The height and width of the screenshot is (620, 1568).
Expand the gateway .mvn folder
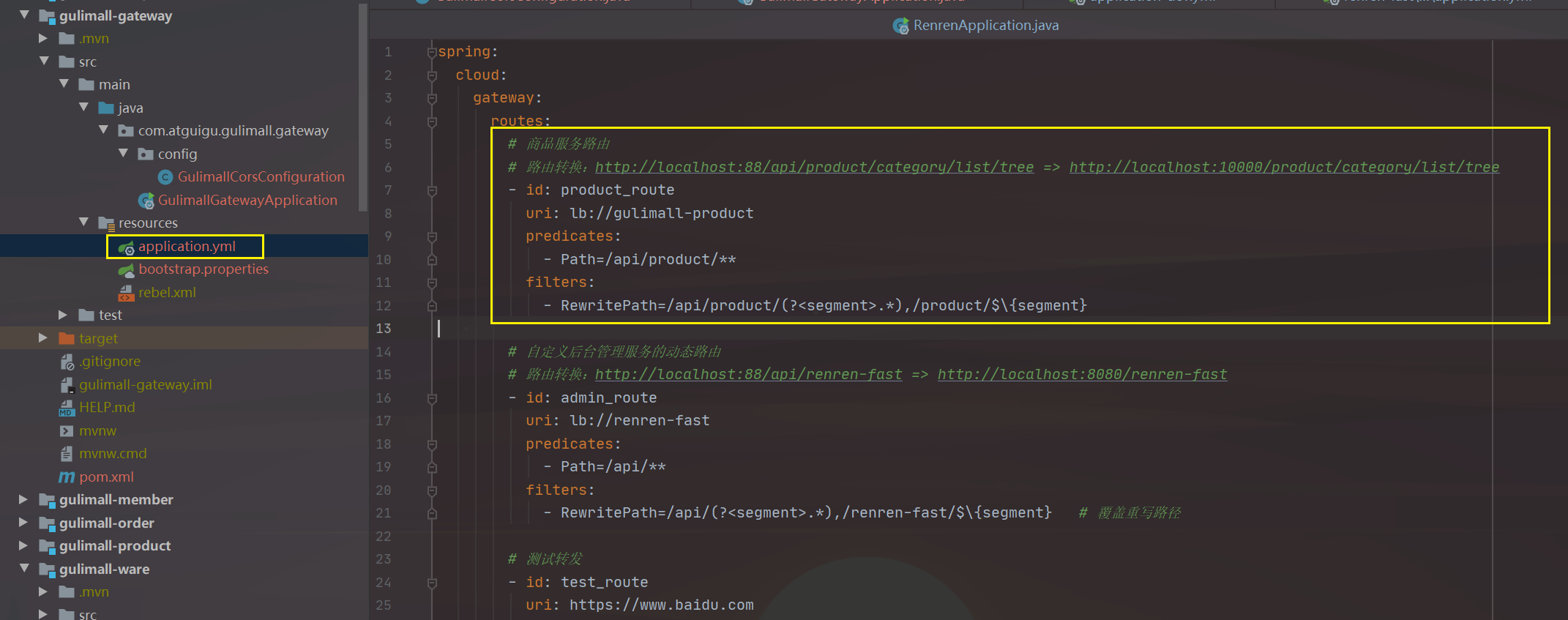(x=43, y=38)
